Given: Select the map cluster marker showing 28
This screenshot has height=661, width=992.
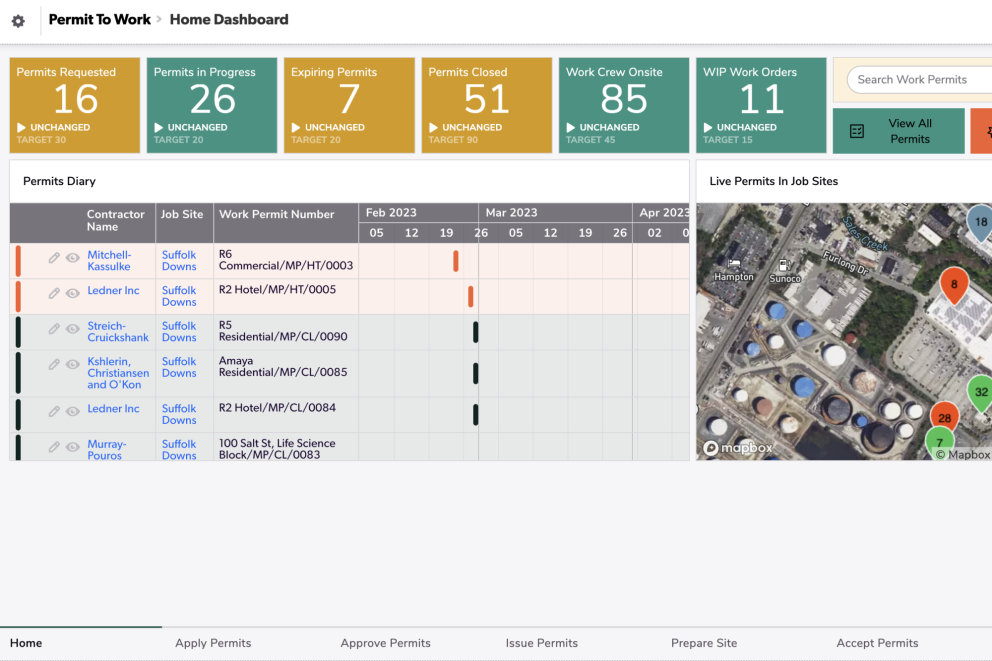Looking at the screenshot, I should click(944, 417).
